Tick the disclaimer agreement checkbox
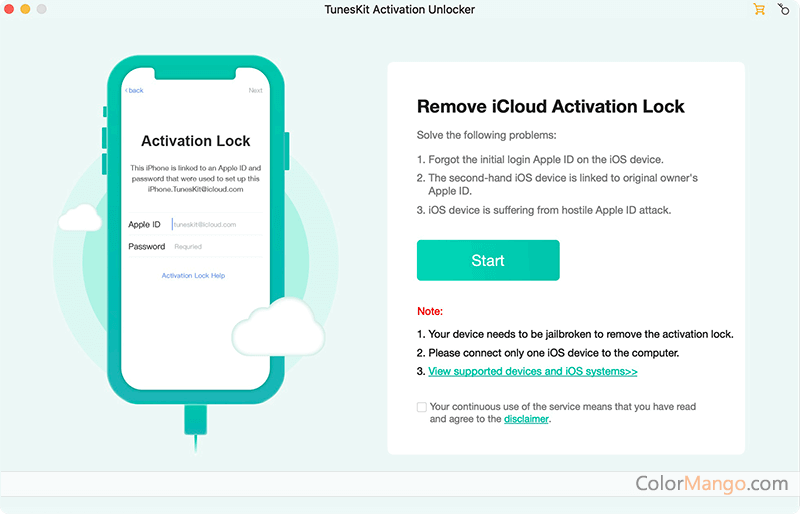Image resolution: width=800 pixels, height=514 pixels. [x=421, y=407]
